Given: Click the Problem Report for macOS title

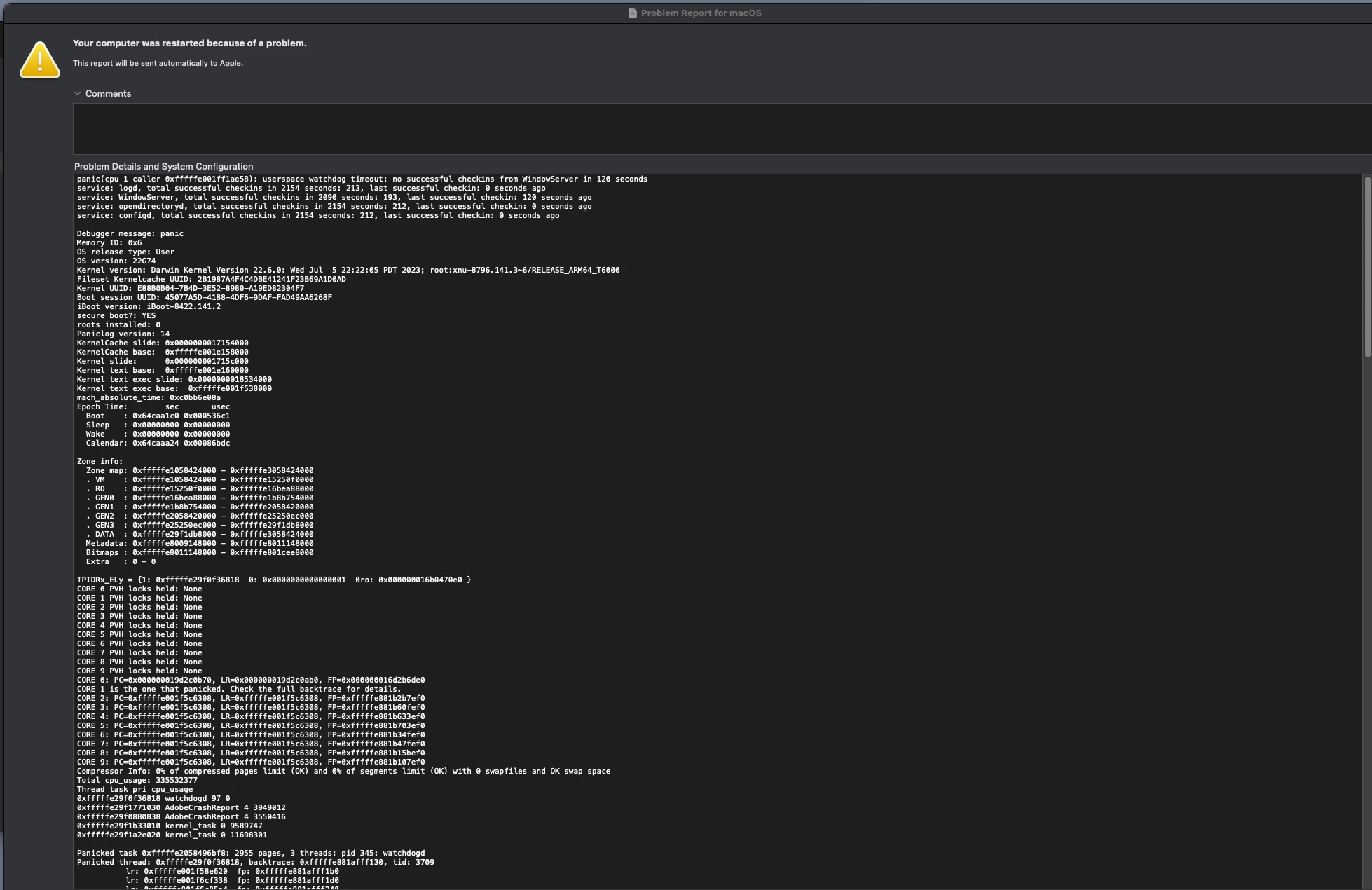Looking at the screenshot, I should pyautogui.click(x=701, y=13).
